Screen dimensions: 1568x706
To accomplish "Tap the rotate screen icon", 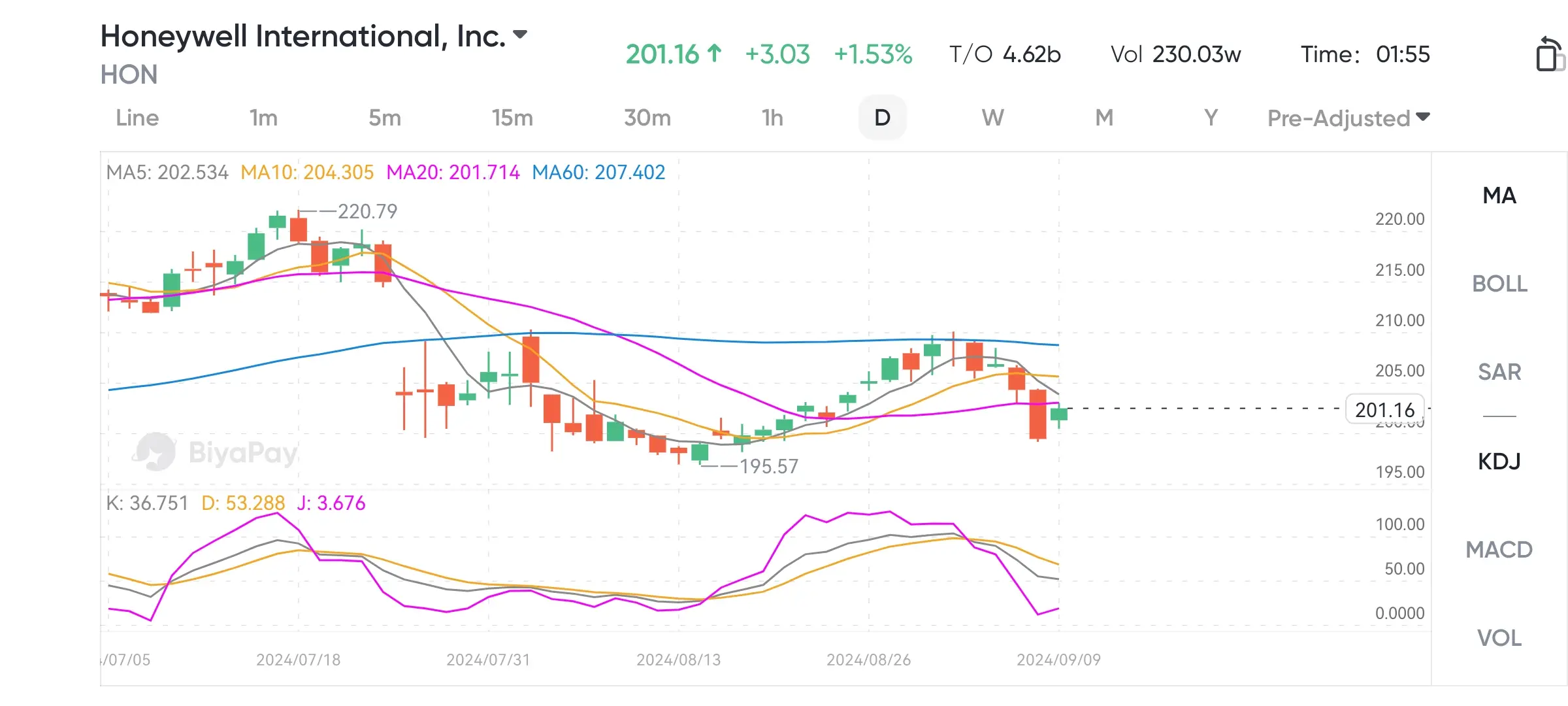I will [x=1550, y=54].
